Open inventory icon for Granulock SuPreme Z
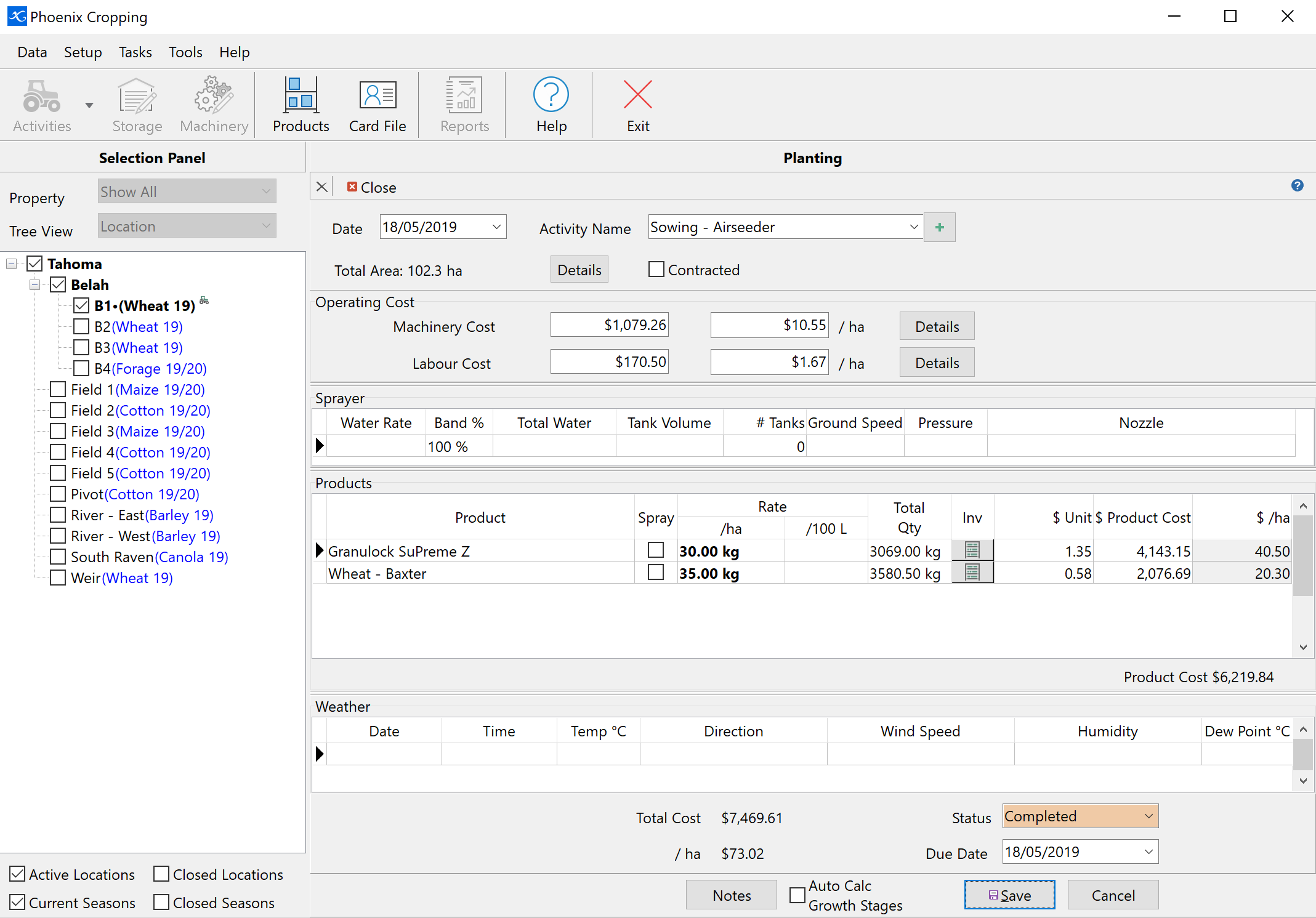 [x=972, y=550]
